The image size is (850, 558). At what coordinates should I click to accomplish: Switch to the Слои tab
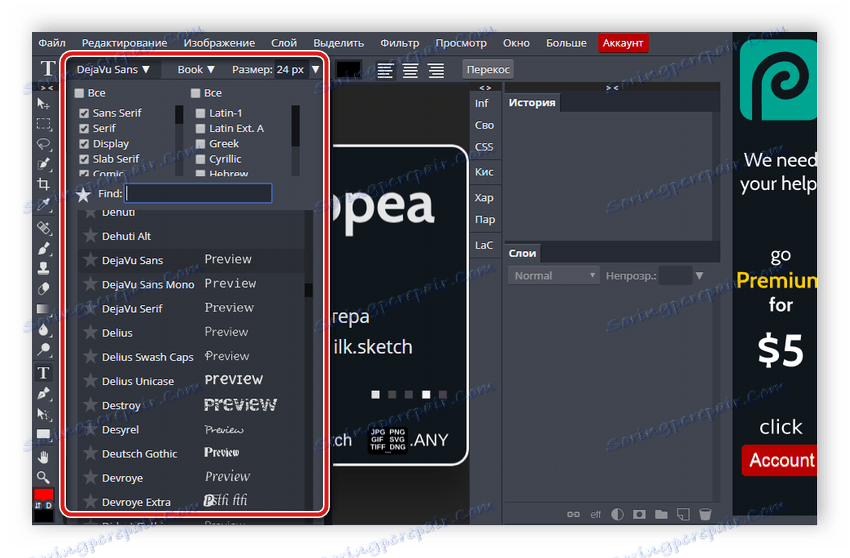click(x=522, y=253)
